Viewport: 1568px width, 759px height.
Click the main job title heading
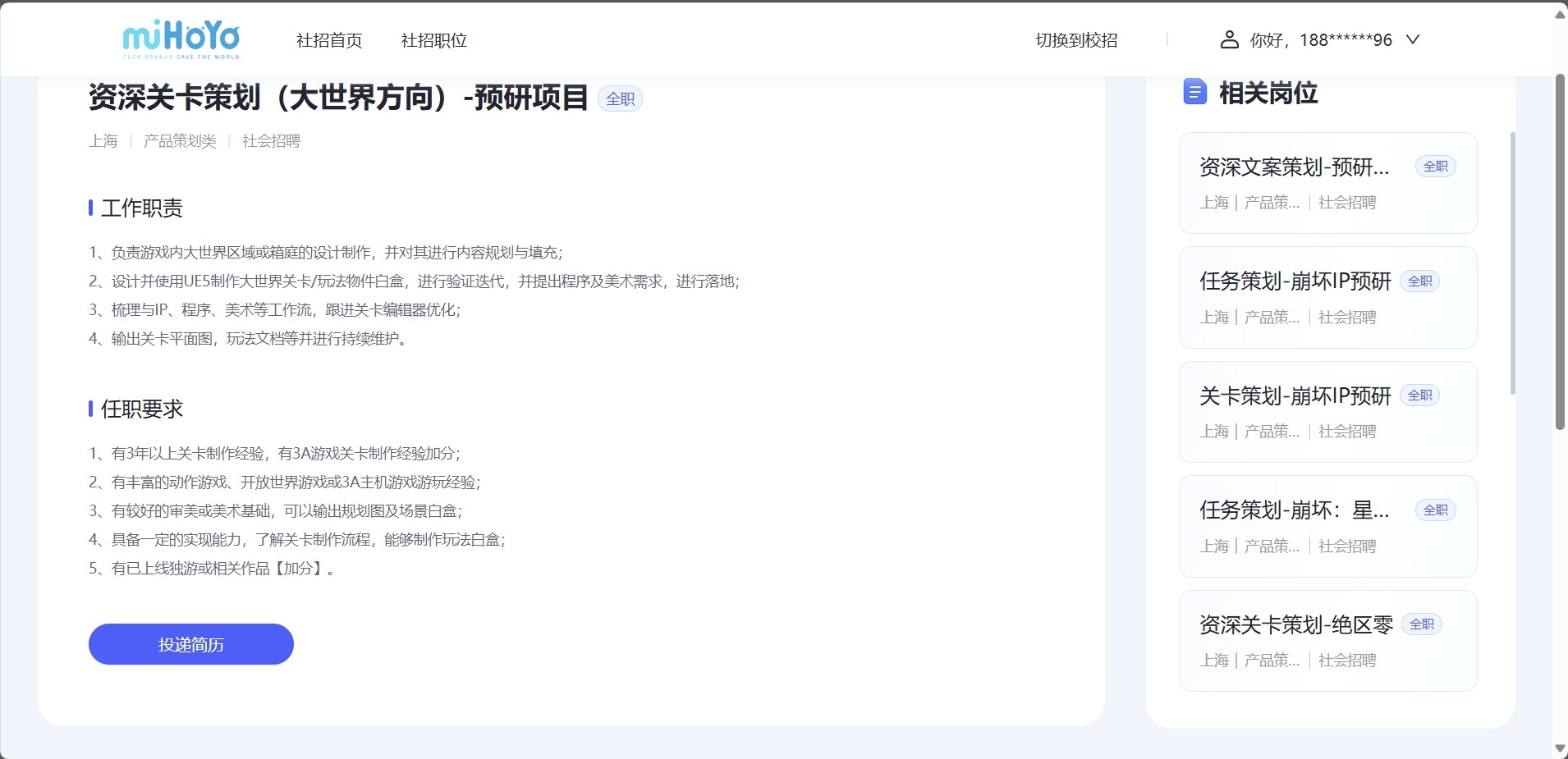point(338,98)
